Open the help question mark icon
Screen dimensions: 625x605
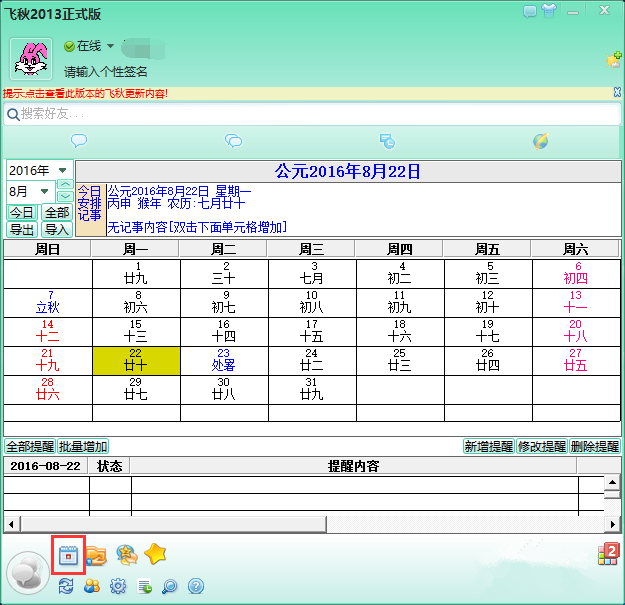coord(196,586)
